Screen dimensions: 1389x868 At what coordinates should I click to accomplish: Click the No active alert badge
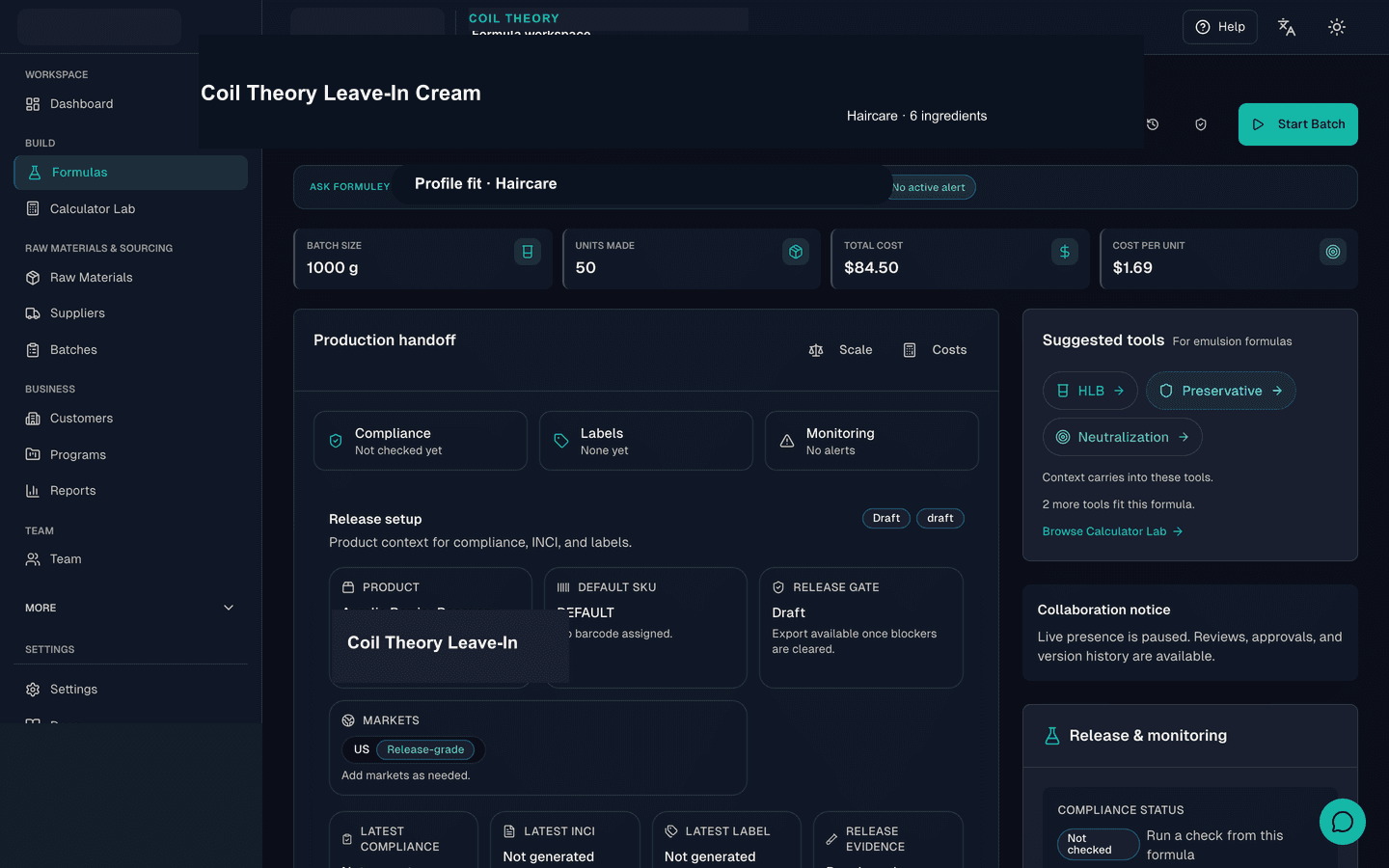point(932,187)
